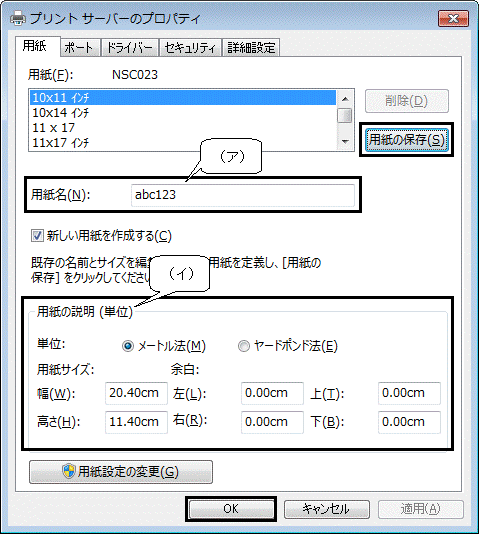Close the プリントサーバーのプロパティ dialog

(x=453, y=18)
